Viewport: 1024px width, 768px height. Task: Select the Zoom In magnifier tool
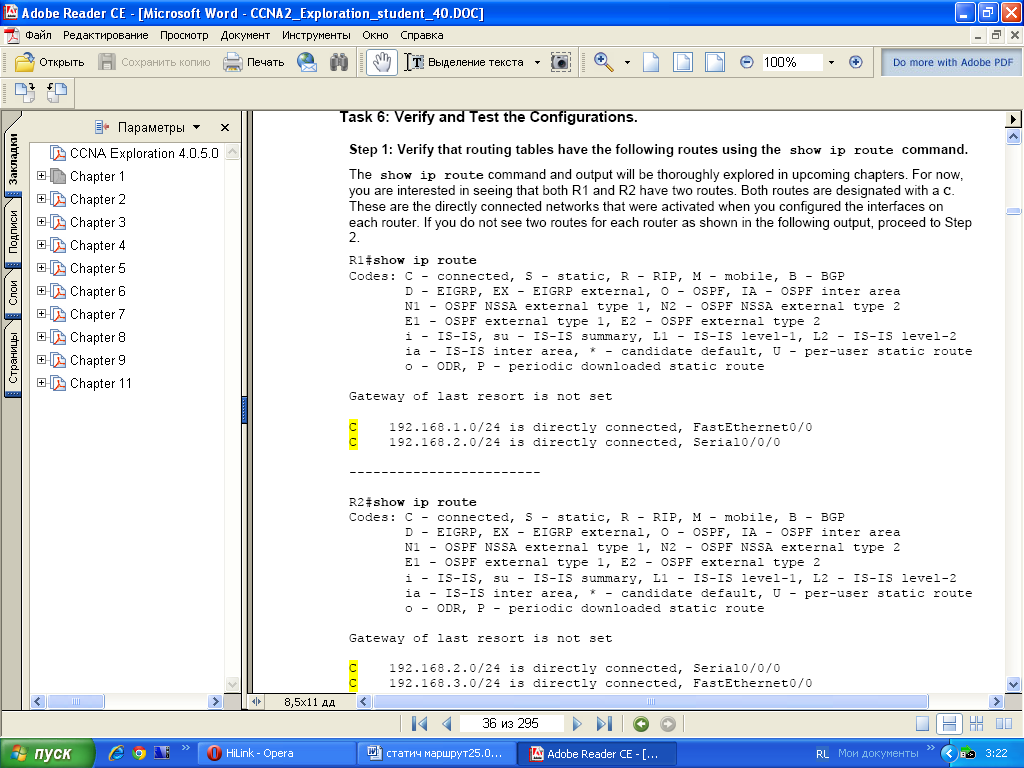(x=603, y=62)
